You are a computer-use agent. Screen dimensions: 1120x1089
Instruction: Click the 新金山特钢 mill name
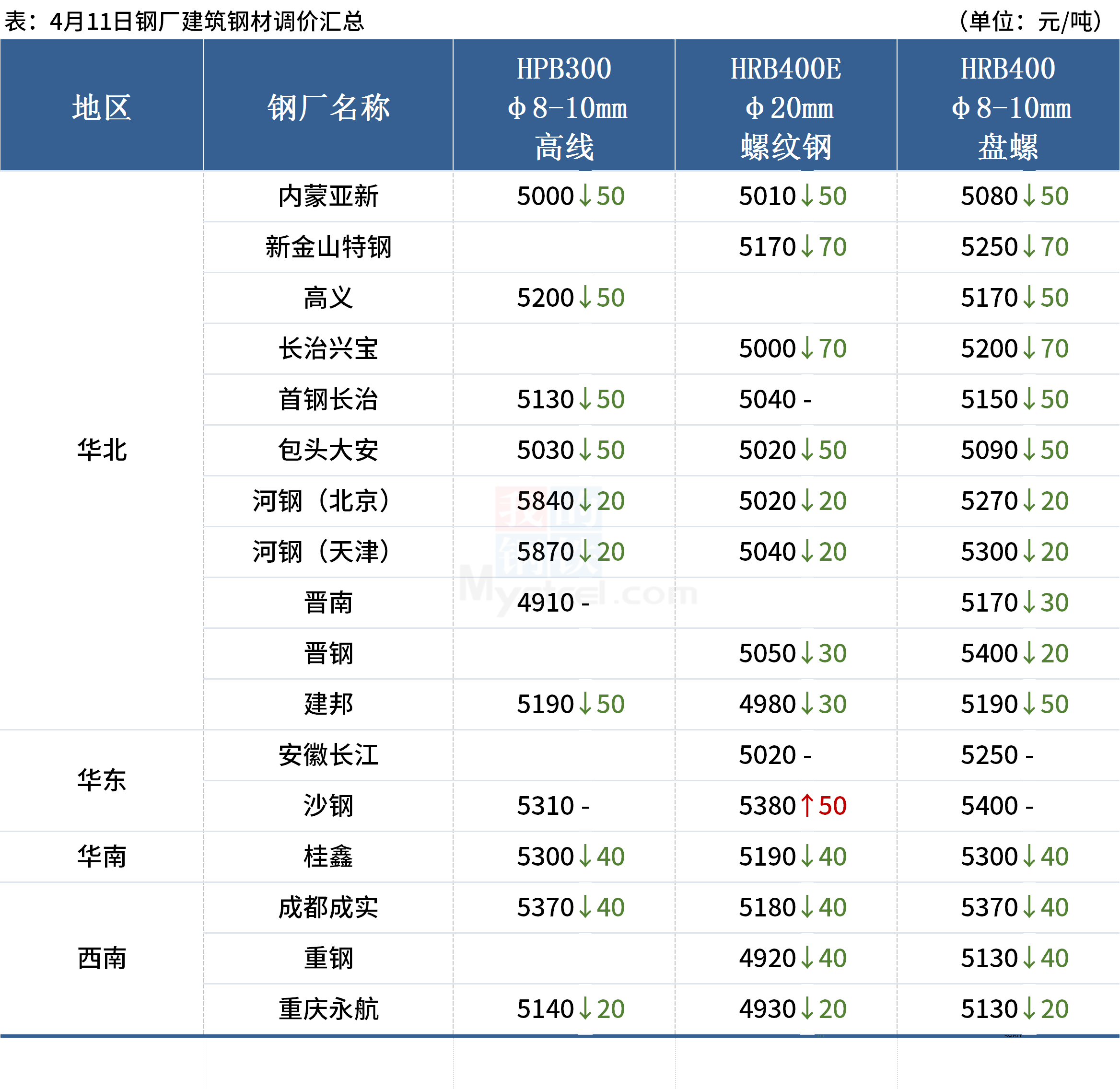[x=328, y=247]
